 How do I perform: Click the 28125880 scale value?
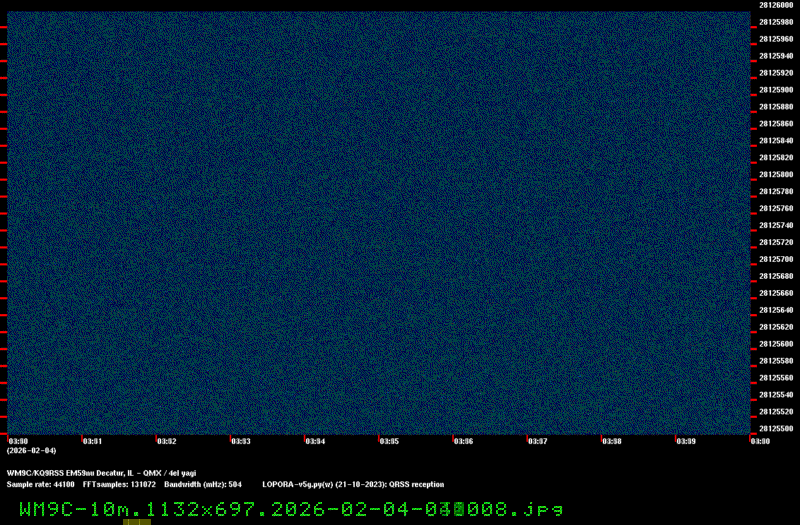pos(776,107)
